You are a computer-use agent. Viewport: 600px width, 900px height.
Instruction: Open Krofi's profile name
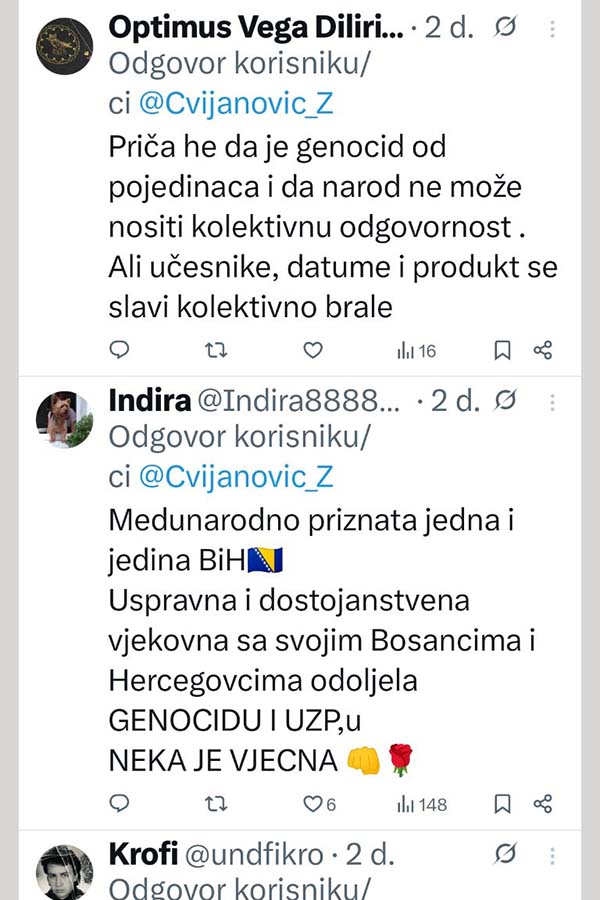point(143,855)
